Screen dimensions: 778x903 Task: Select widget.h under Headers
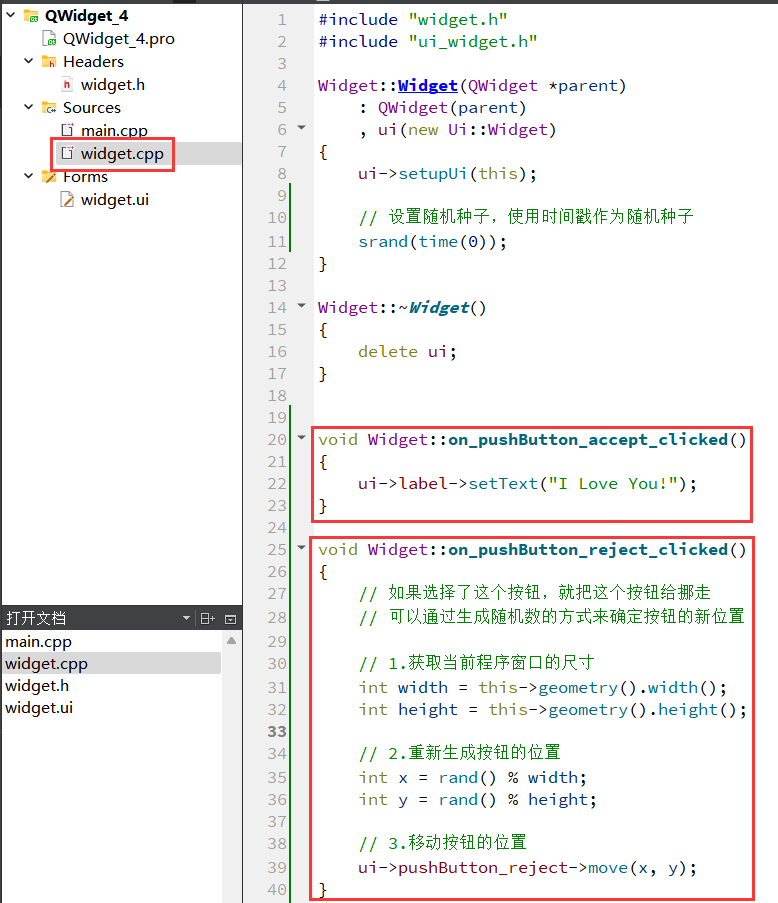113,85
